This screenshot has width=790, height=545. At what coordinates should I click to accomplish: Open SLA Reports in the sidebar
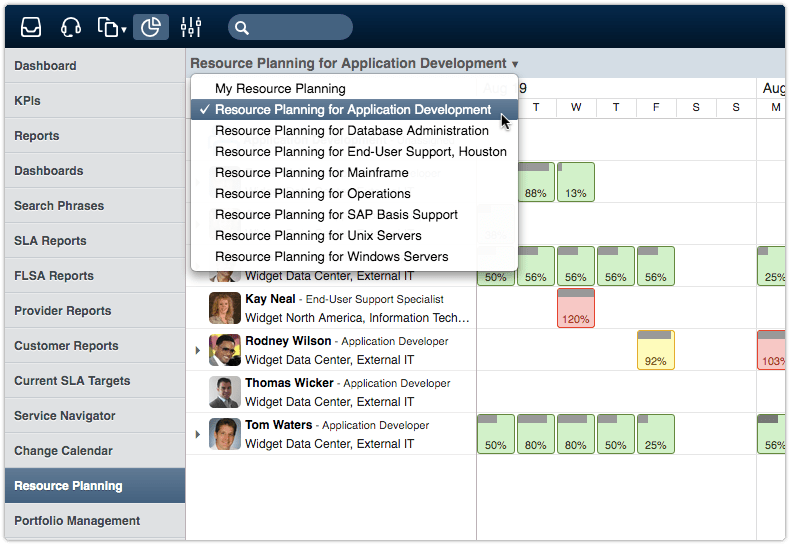50,241
